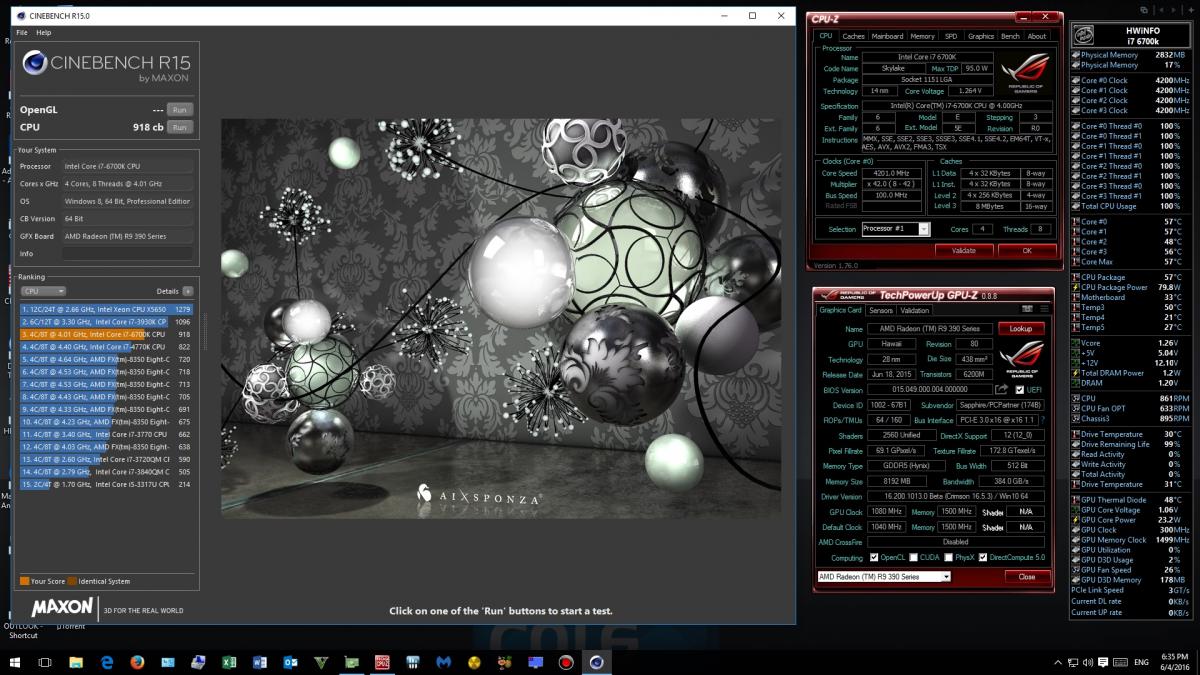The width and height of the screenshot is (1200, 675).
Task: Click GPU-Z screenshot camera icon
Action: 1027,309
